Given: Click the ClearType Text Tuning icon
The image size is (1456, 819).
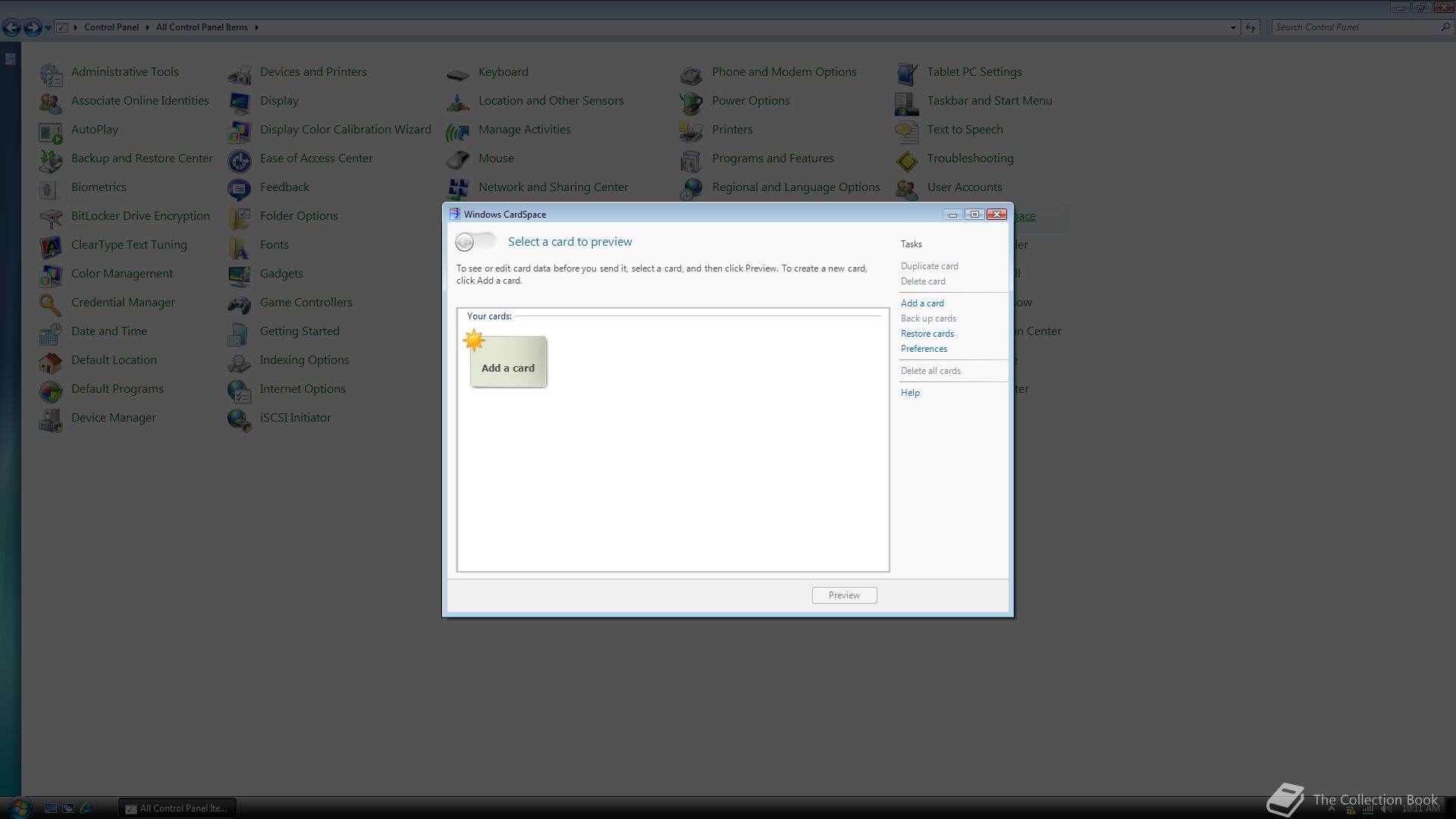Looking at the screenshot, I should 51,246.
